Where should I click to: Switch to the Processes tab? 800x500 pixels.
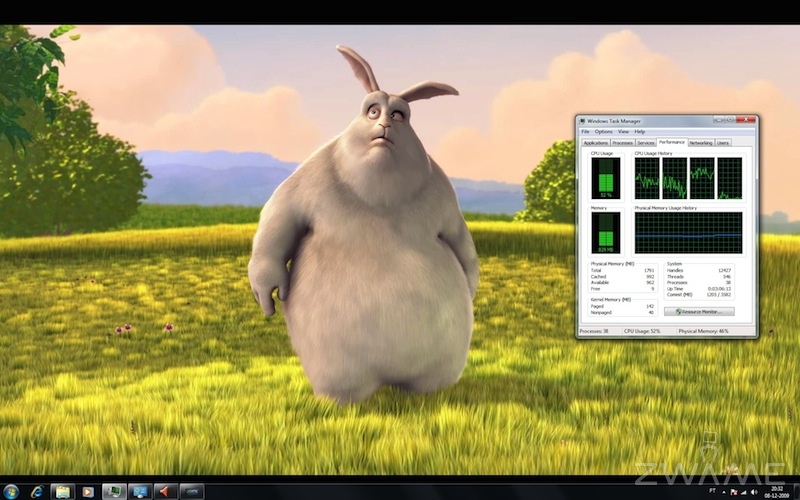[622, 143]
